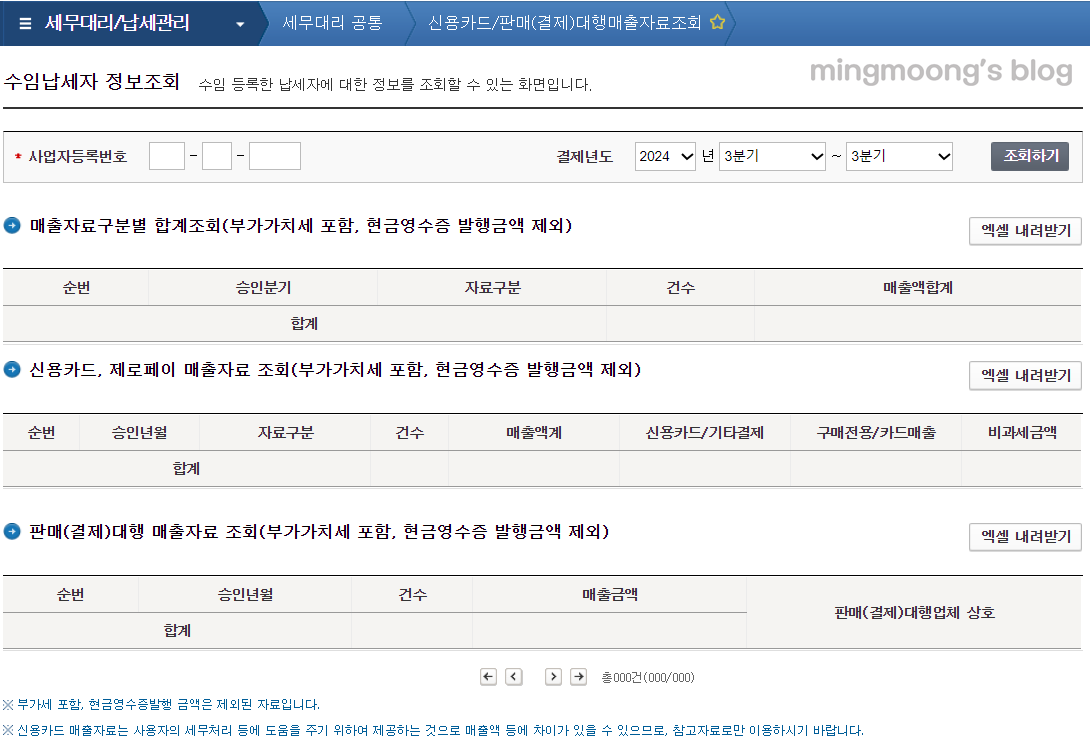This screenshot has width=1090, height=742.
Task: Click the previous page pagination arrow
Action: point(514,676)
